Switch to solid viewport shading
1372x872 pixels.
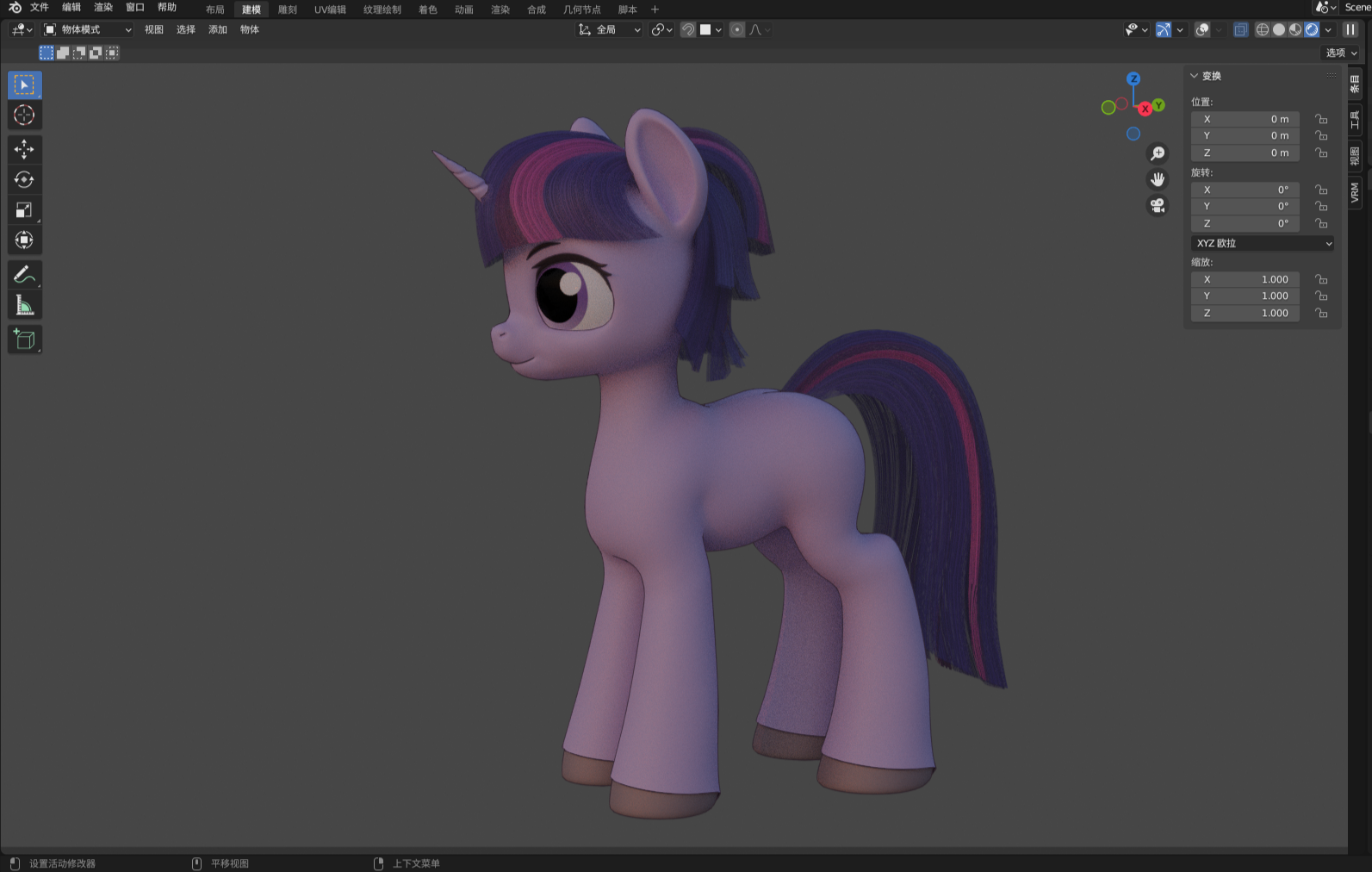click(1279, 29)
